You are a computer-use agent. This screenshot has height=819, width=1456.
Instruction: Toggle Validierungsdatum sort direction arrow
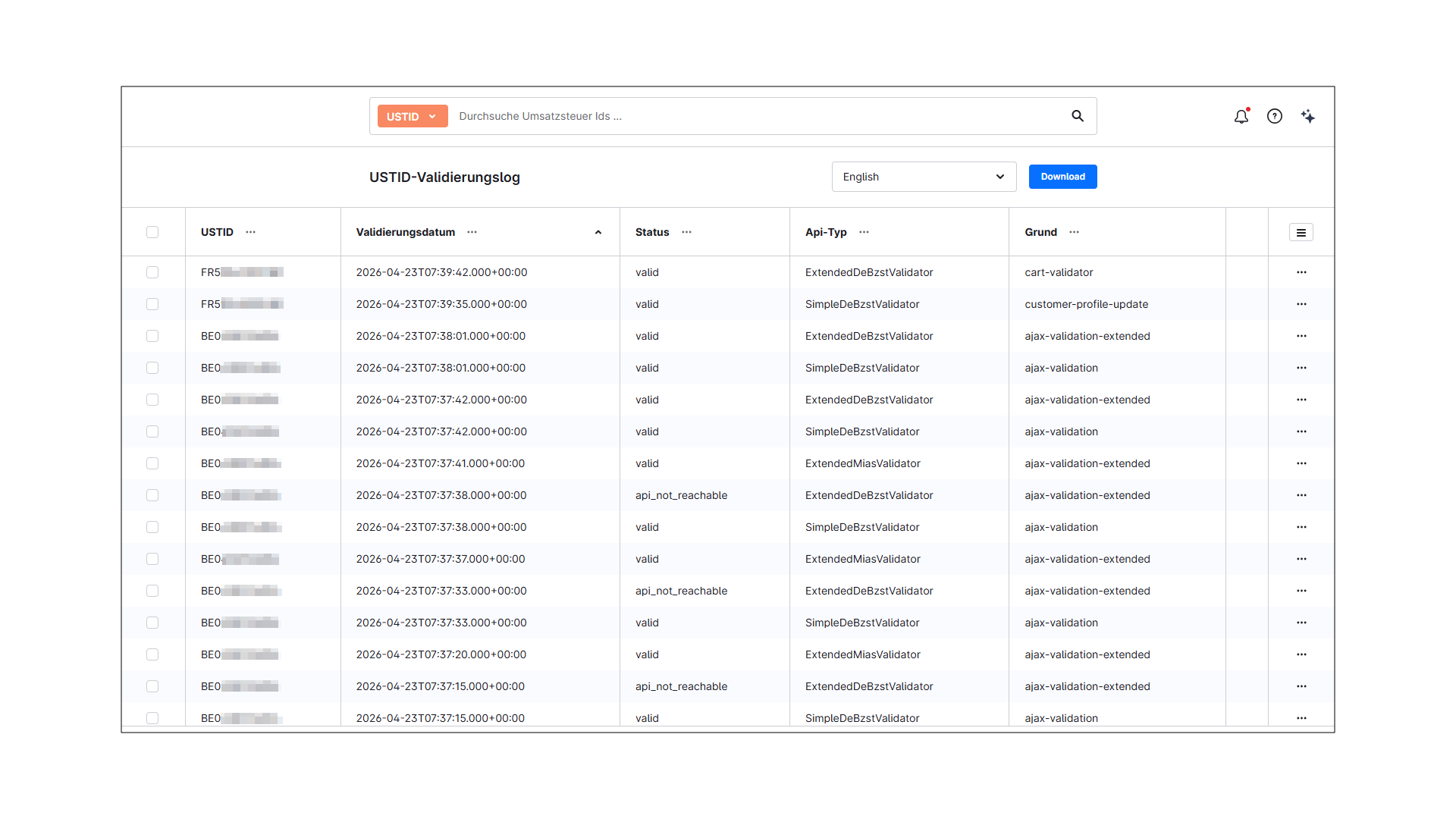coord(598,233)
